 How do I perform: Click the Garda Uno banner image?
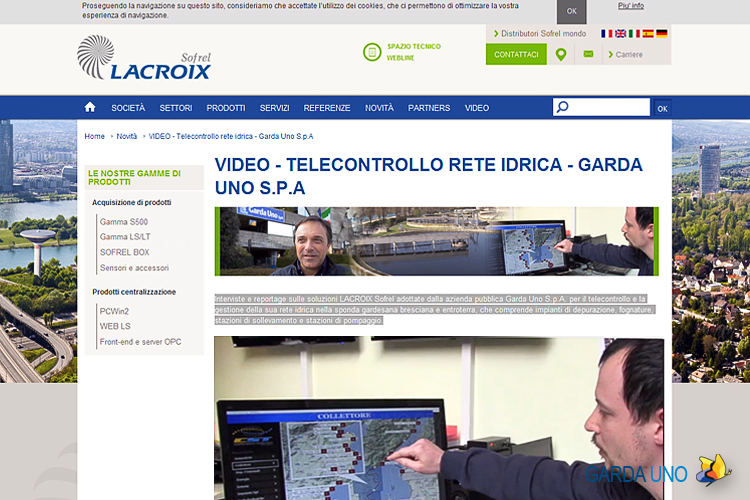pyautogui.click(x=437, y=241)
